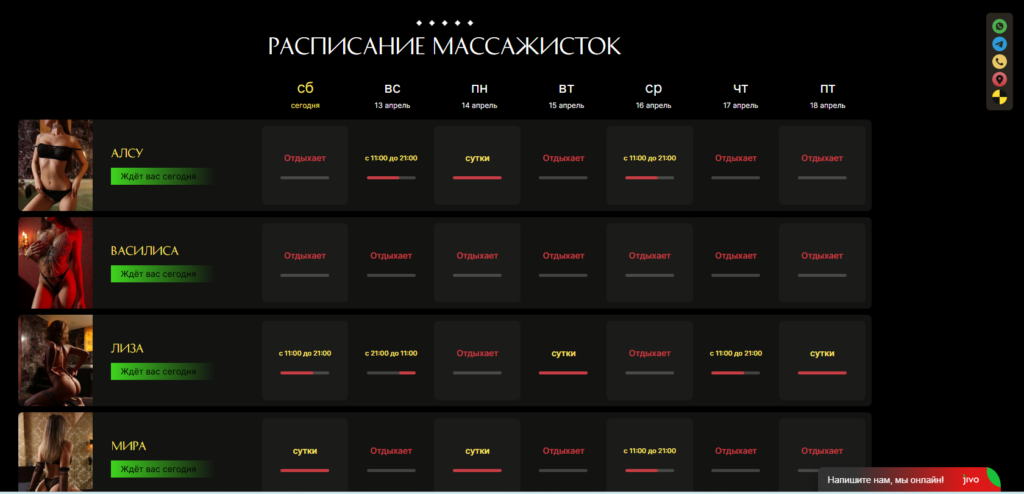This screenshot has height=494, width=1024.
Task: Open Алсу's profile photo thumbnail
Action: pos(56,165)
